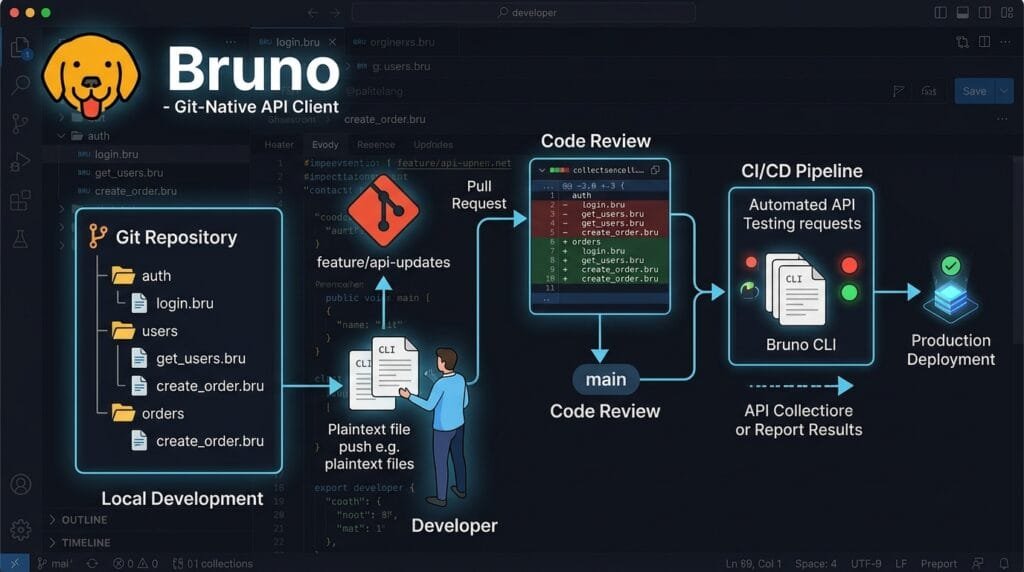Close the login.bru tab
1024x572 pixels.
(x=332, y=42)
